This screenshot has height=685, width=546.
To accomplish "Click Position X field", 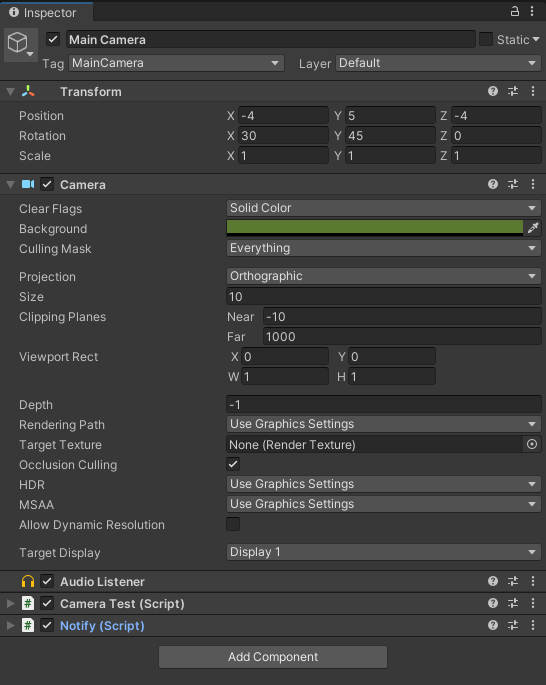I will tap(283, 115).
